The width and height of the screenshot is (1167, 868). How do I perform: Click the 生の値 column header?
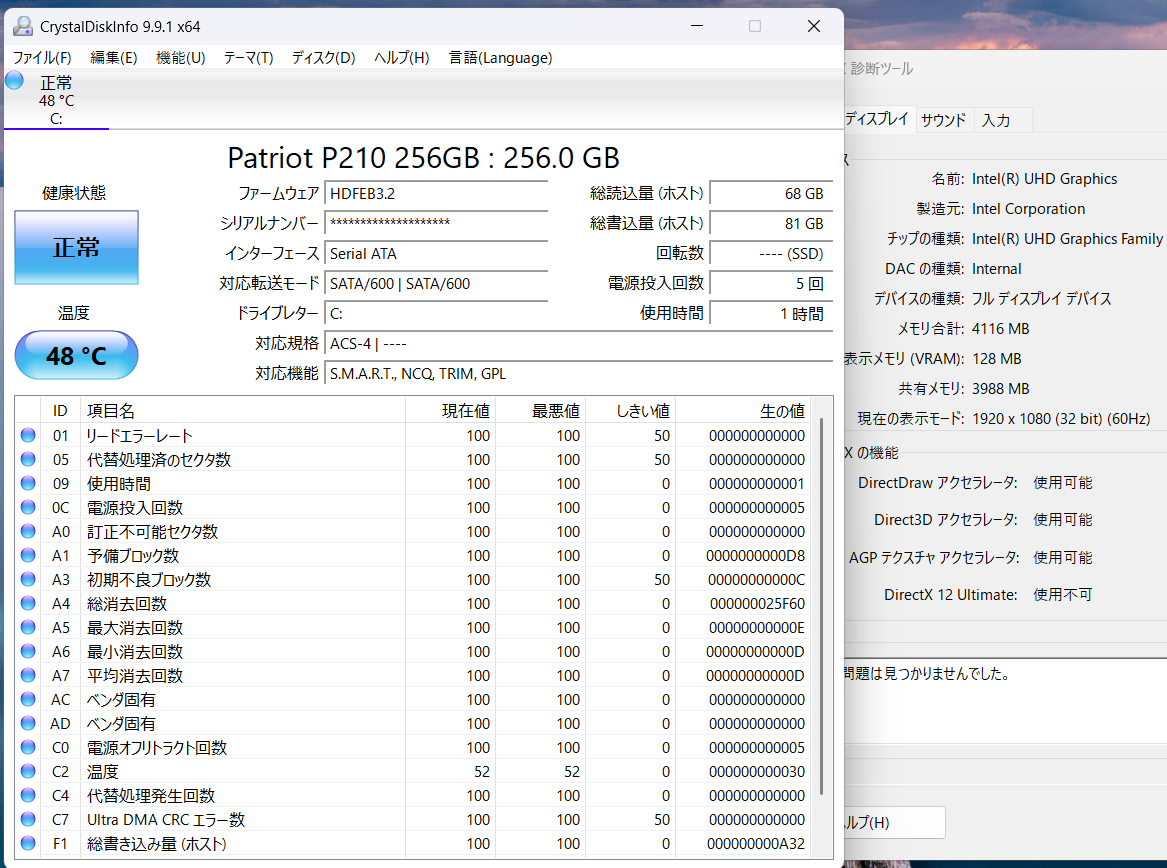pyautogui.click(x=743, y=410)
